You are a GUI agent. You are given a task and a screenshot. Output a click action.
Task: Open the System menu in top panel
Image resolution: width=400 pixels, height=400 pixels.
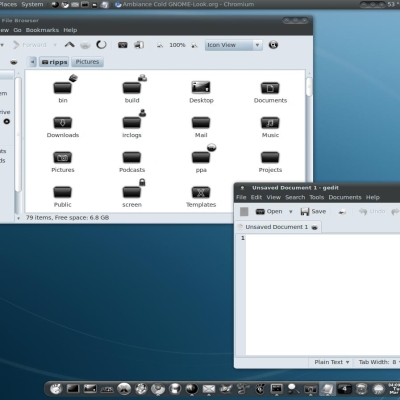[32, 4]
